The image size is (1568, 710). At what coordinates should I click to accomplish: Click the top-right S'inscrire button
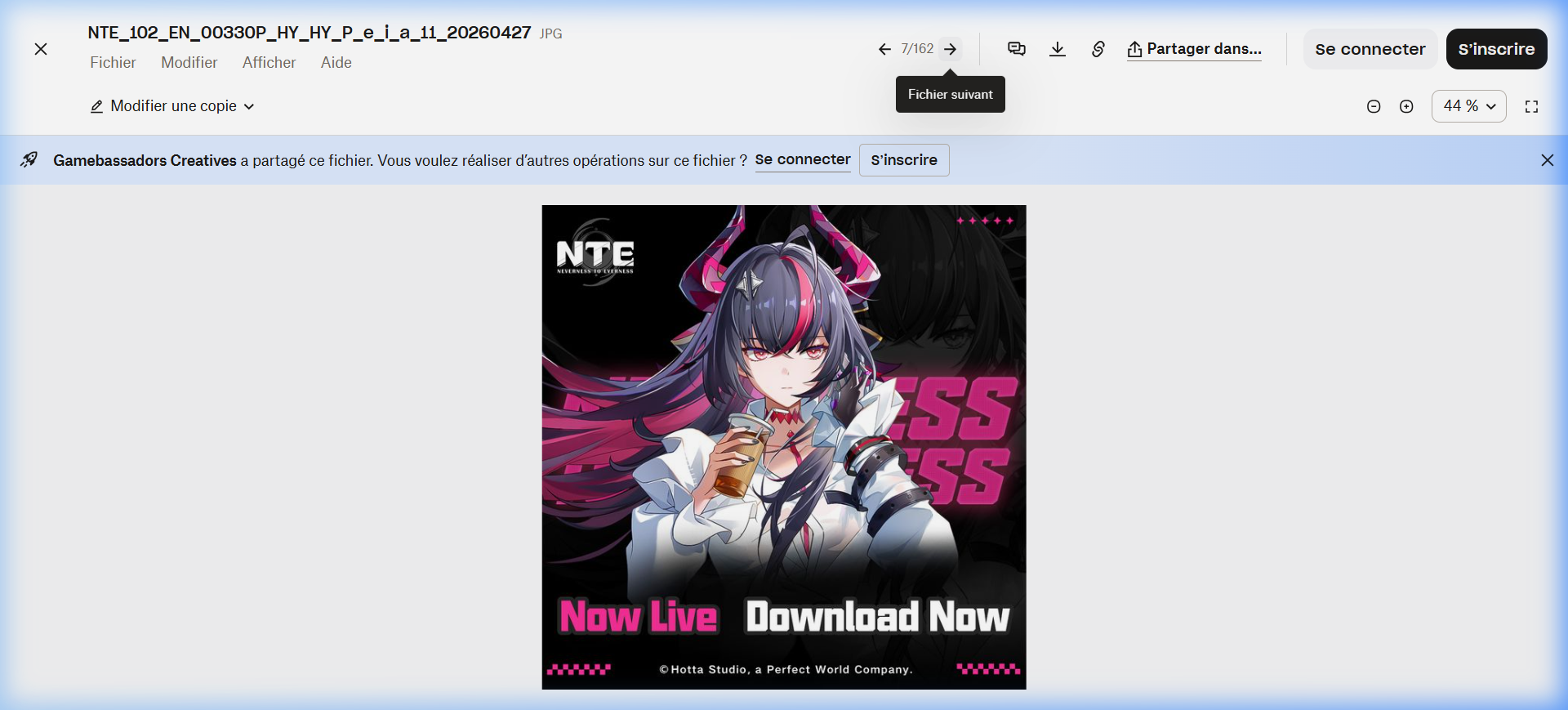1496,49
